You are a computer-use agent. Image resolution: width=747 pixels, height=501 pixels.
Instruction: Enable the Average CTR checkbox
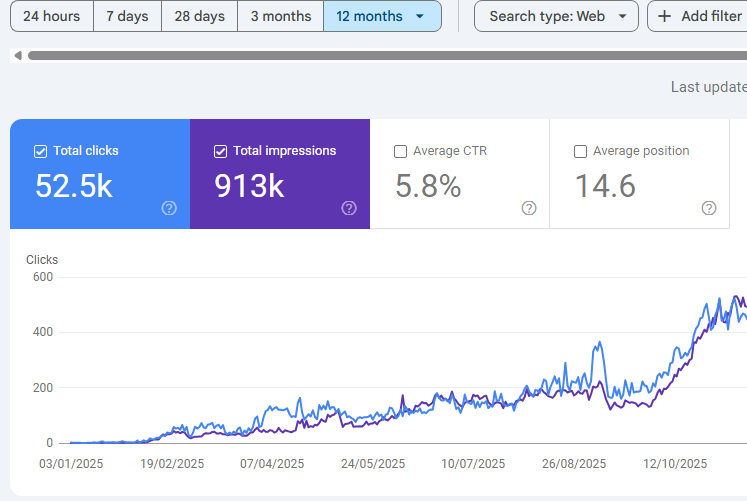[401, 151]
